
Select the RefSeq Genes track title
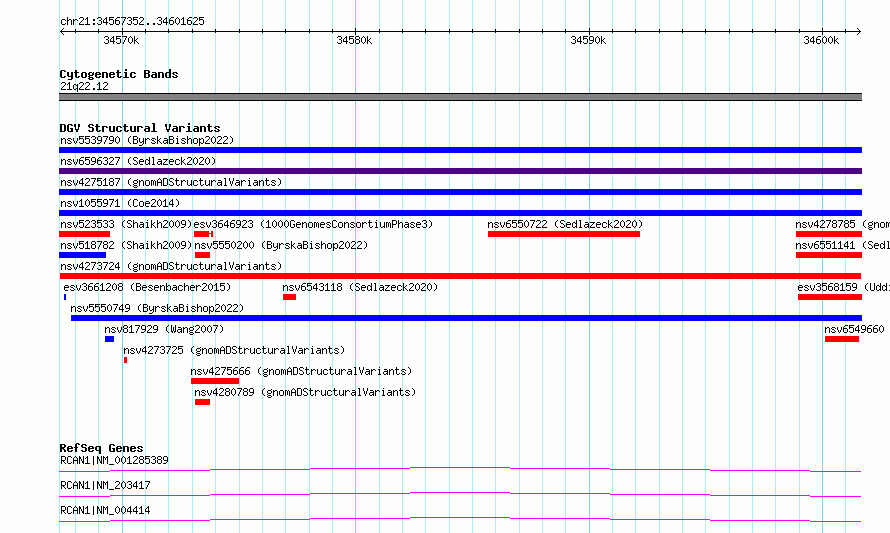(x=101, y=448)
